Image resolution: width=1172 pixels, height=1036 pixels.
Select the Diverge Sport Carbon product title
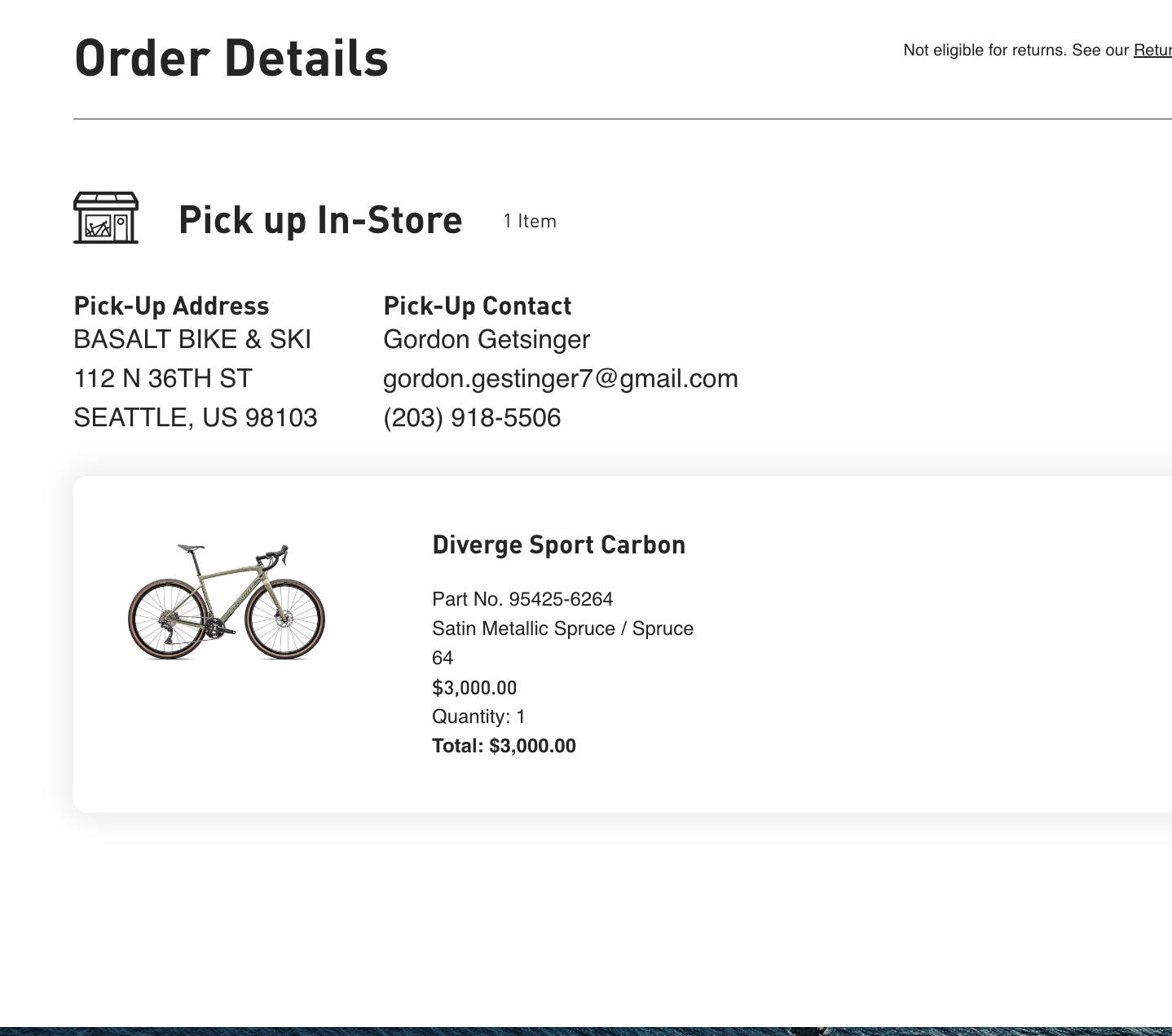click(558, 544)
